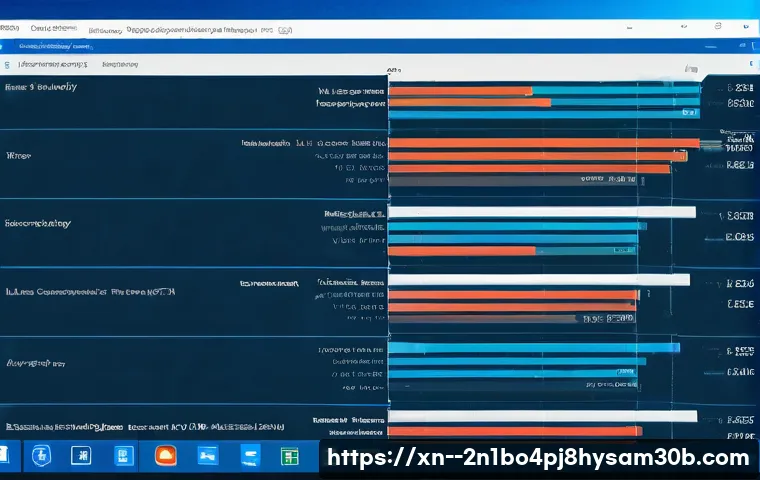Image resolution: width=760 pixels, height=480 pixels.
Task: Select the dark blue square taskbar icon
Action: click(x=83, y=456)
